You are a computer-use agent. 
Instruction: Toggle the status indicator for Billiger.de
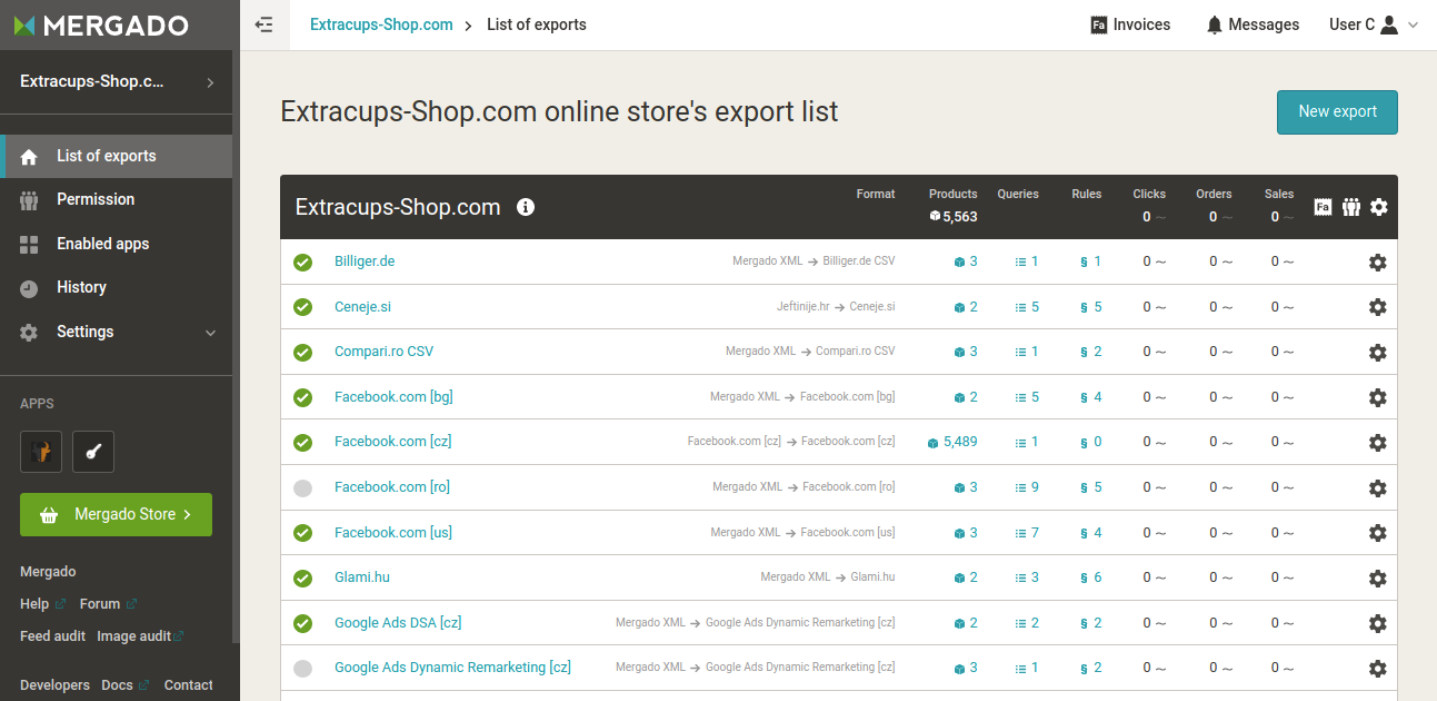tap(303, 262)
